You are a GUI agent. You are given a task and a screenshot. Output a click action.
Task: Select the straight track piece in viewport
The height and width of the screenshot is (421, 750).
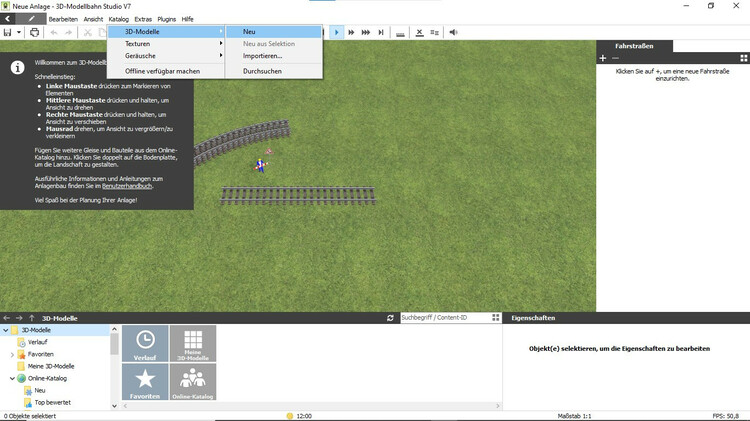[298, 196]
